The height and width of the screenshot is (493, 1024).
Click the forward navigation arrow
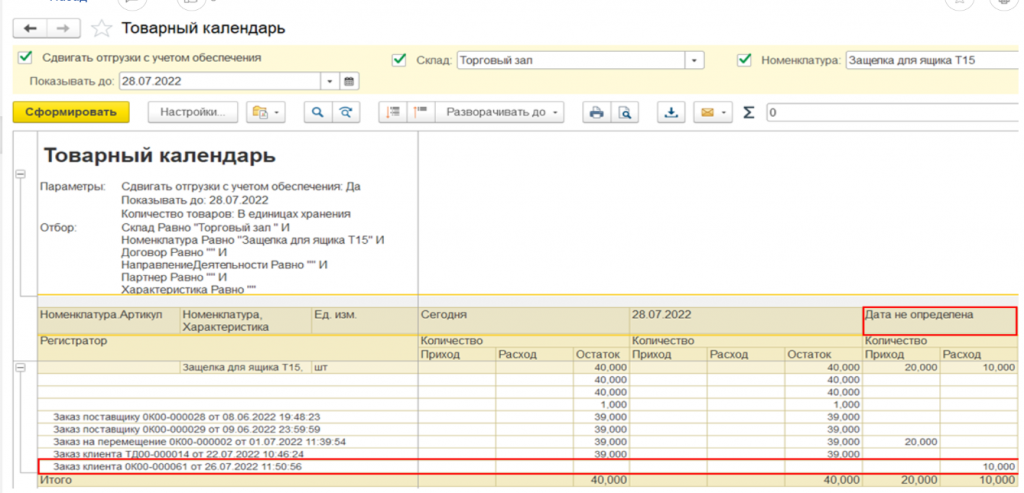pyautogui.click(x=62, y=27)
